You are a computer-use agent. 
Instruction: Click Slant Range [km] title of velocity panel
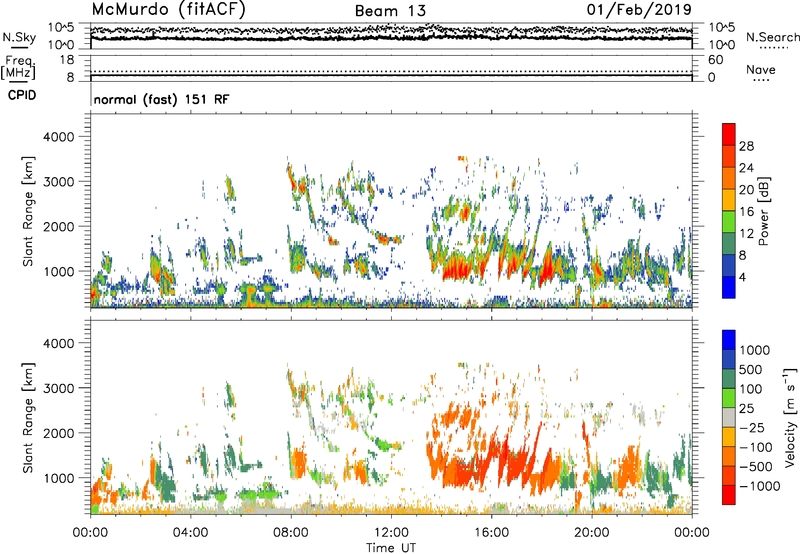pos(28,418)
